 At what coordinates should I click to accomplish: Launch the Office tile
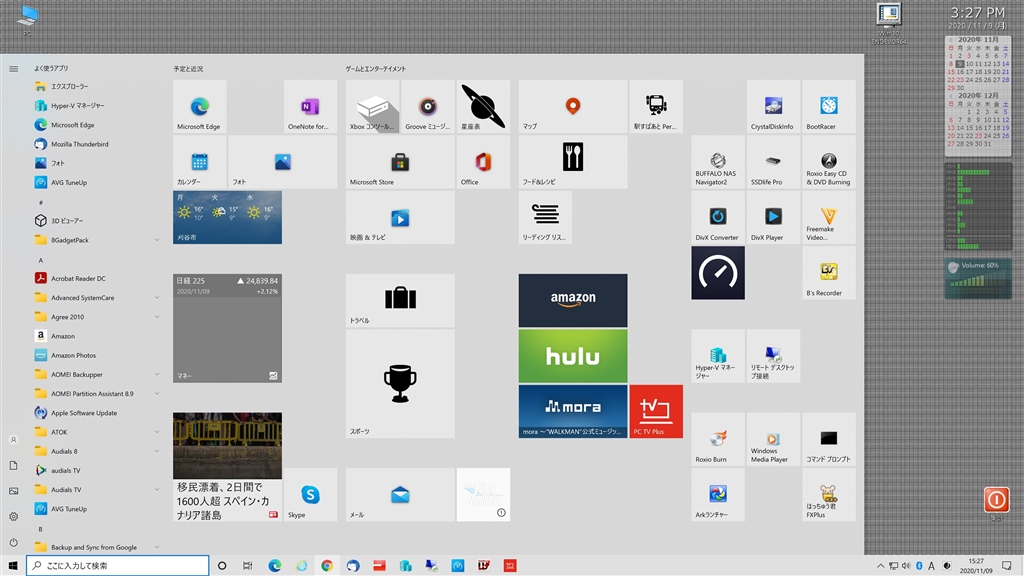pyautogui.click(x=483, y=163)
